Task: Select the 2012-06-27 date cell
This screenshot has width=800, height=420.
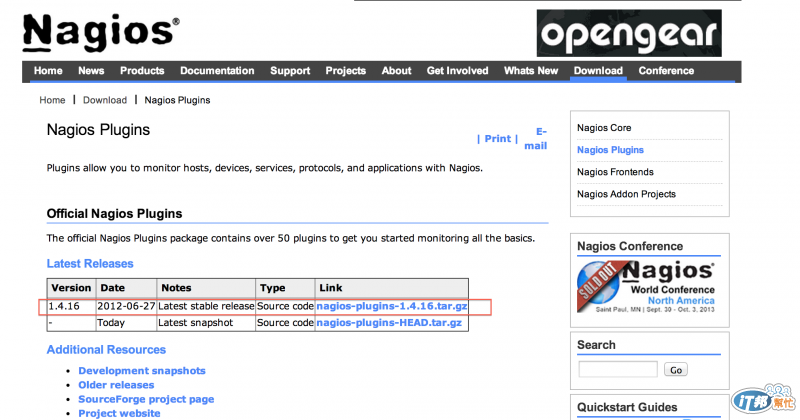Action: (126, 306)
